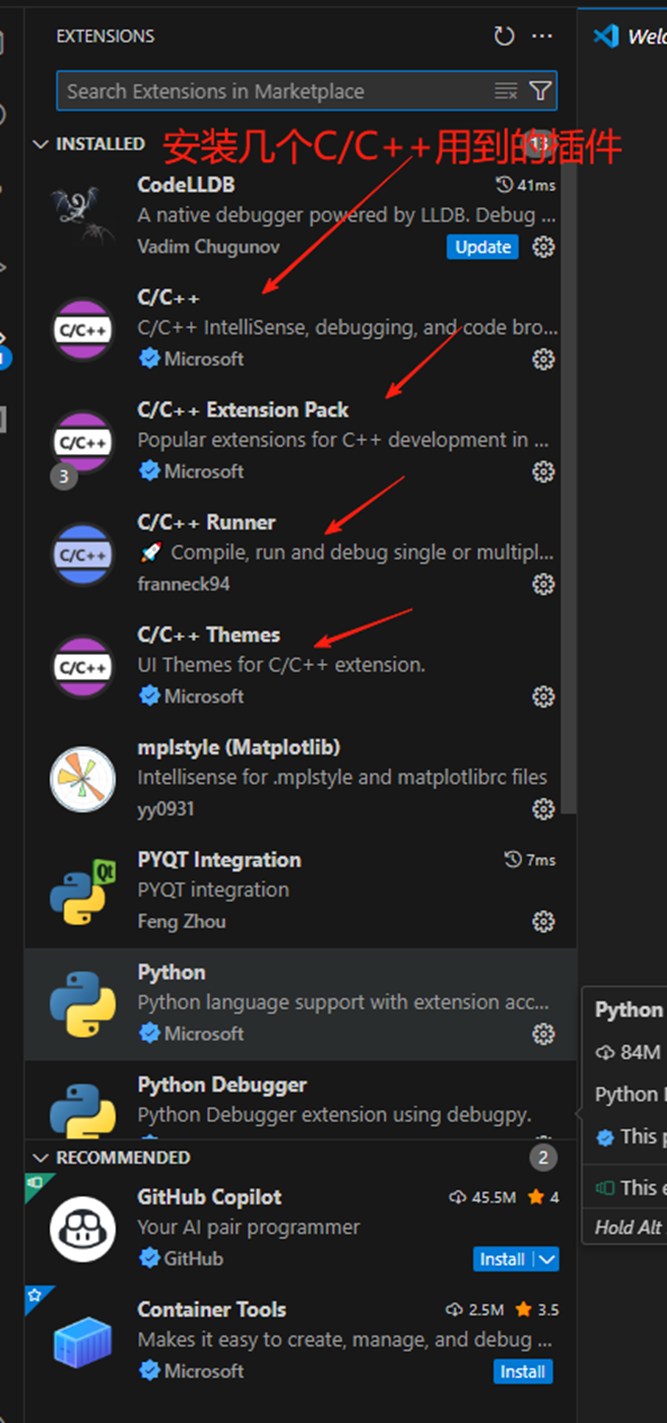Select C/C++ Themes title
Image resolution: width=667 pixels, height=1423 pixels.
click(209, 635)
